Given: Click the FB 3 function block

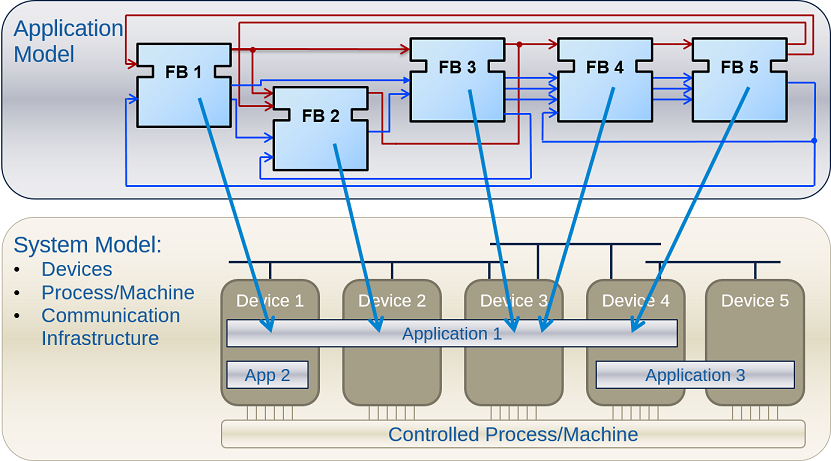Looking at the screenshot, I should coord(456,80).
